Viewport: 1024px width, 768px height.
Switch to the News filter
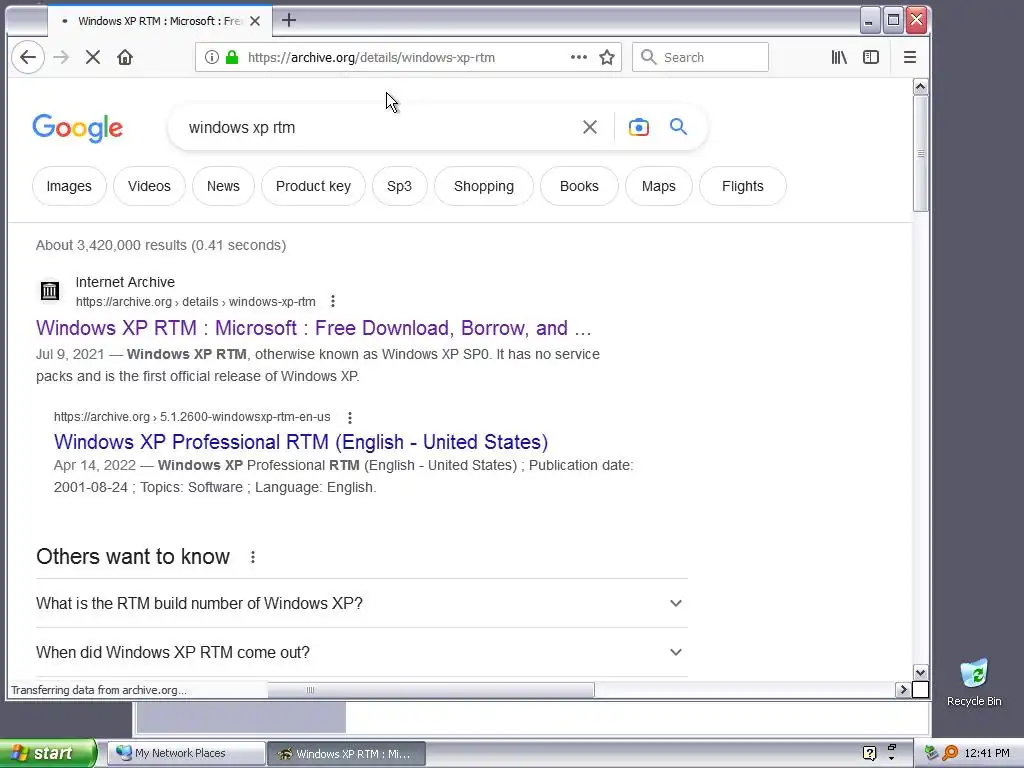pyautogui.click(x=223, y=186)
